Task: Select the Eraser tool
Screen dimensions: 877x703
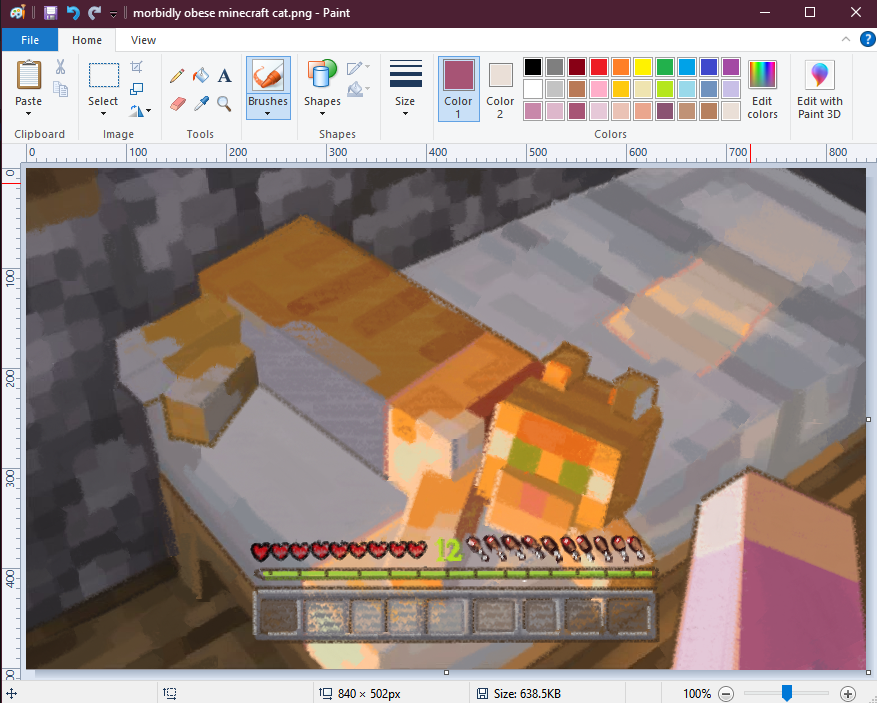Action: pyautogui.click(x=177, y=103)
